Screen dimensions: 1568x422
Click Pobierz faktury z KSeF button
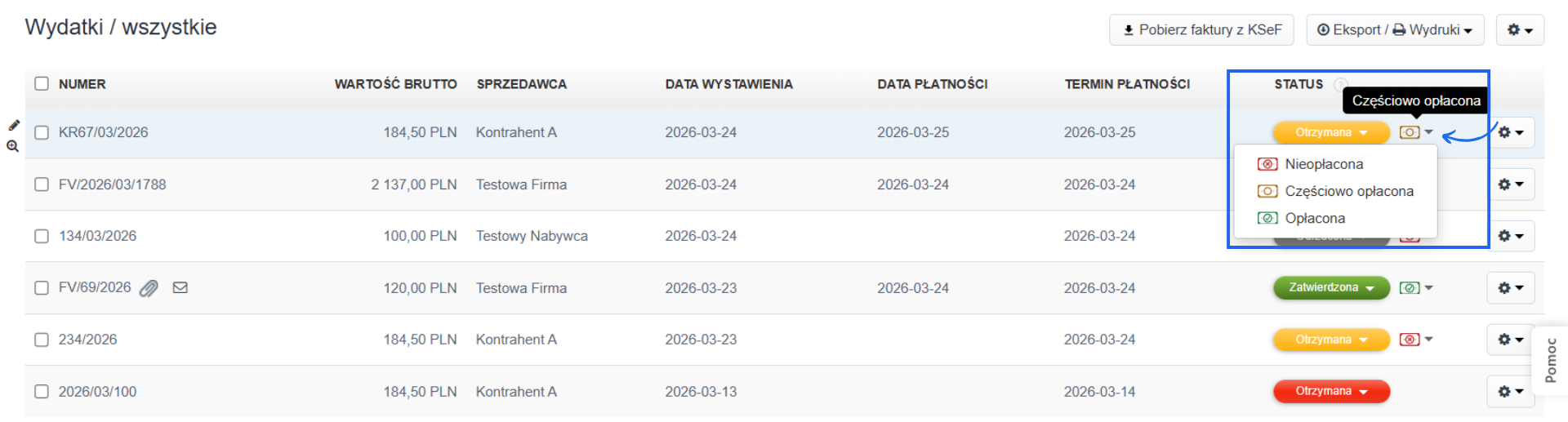(1201, 30)
